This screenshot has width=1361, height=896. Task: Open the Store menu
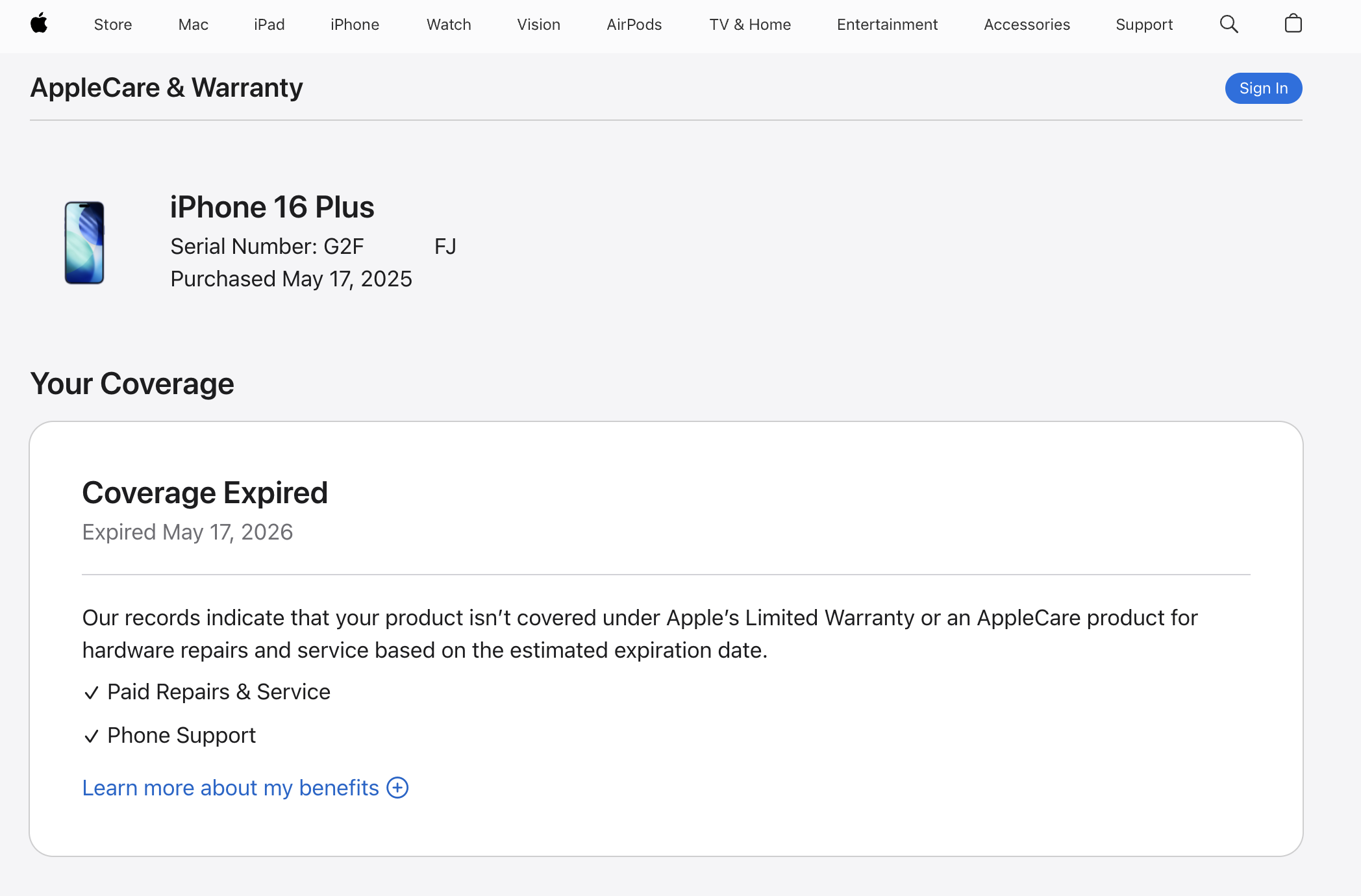coord(113,25)
